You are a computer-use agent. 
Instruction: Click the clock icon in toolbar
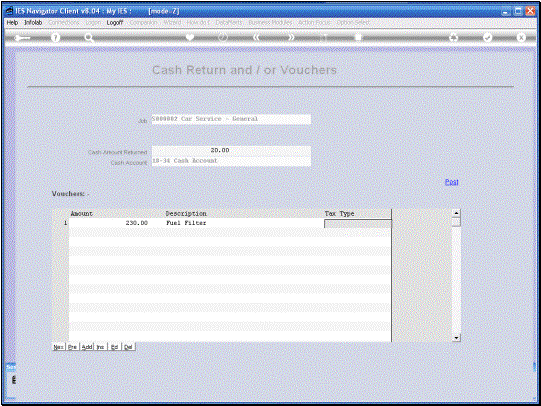coord(223,37)
